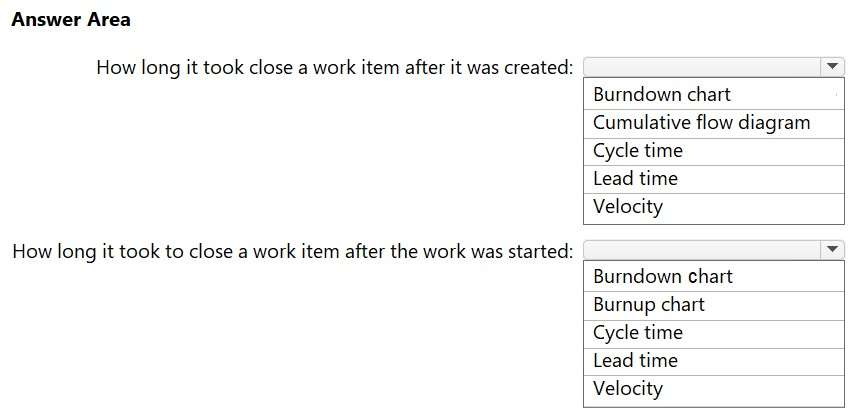The width and height of the screenshot is (860, 419).
Task: Open the first dropdown arrow for work item created
Action: (833, 67)
